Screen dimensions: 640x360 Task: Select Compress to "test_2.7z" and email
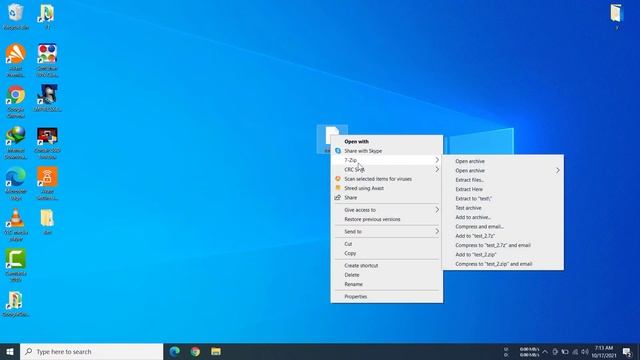[x=503, y=245]
